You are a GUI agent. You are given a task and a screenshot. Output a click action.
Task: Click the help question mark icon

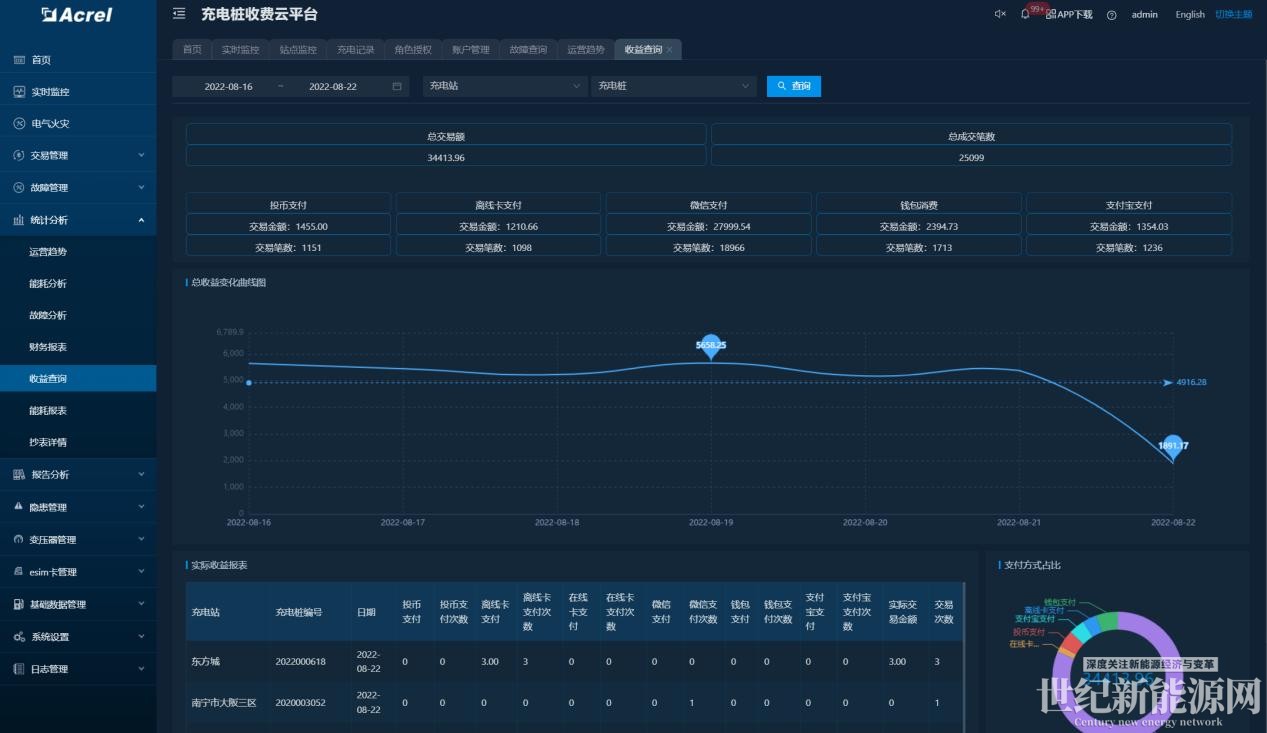point(1111,15)
